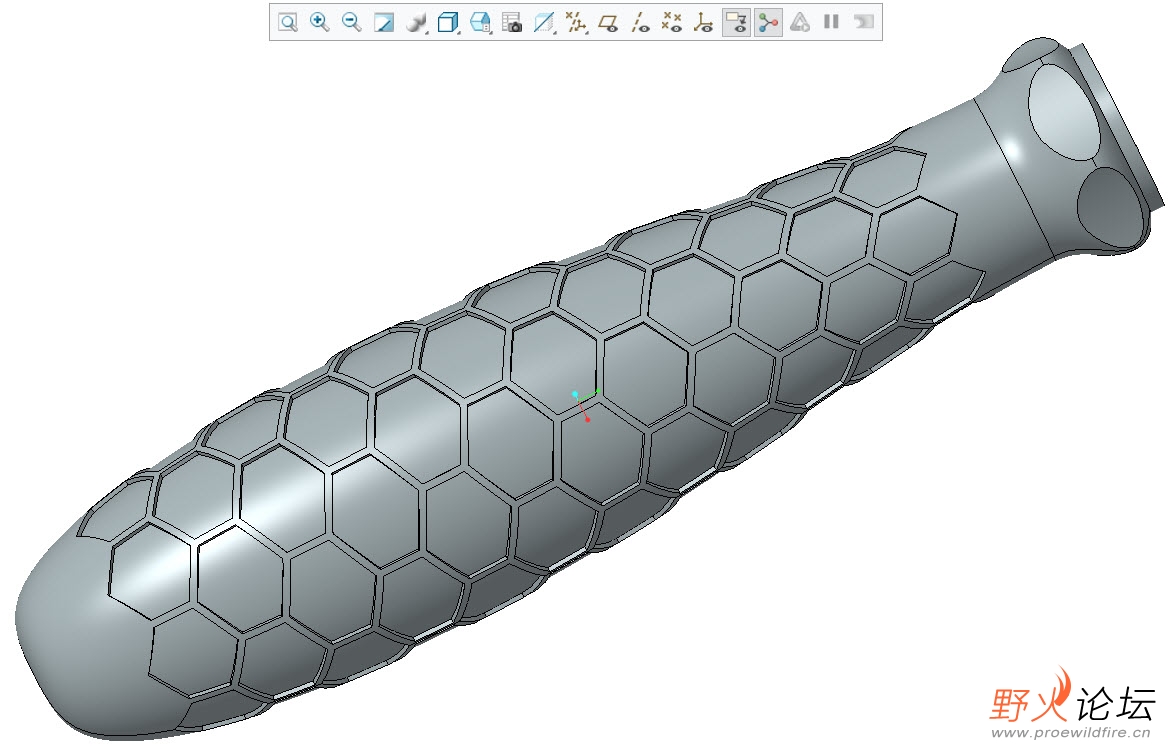Viewport: 1175px width, 749px height.
Task: Toggle annotation display button
Action: pyautogui.click(x=737, y=22)
